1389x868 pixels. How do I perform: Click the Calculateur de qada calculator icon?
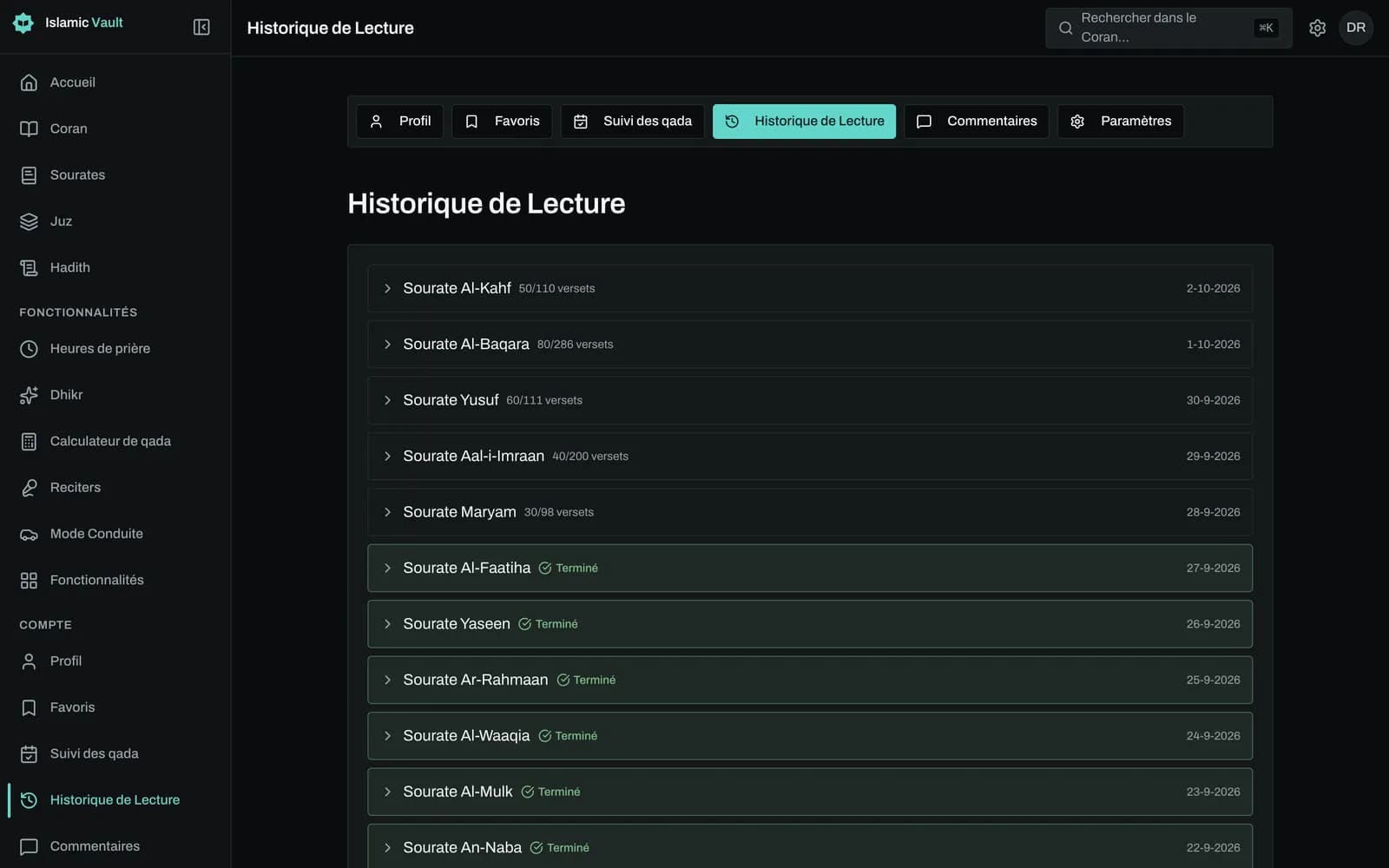[29, 441]
